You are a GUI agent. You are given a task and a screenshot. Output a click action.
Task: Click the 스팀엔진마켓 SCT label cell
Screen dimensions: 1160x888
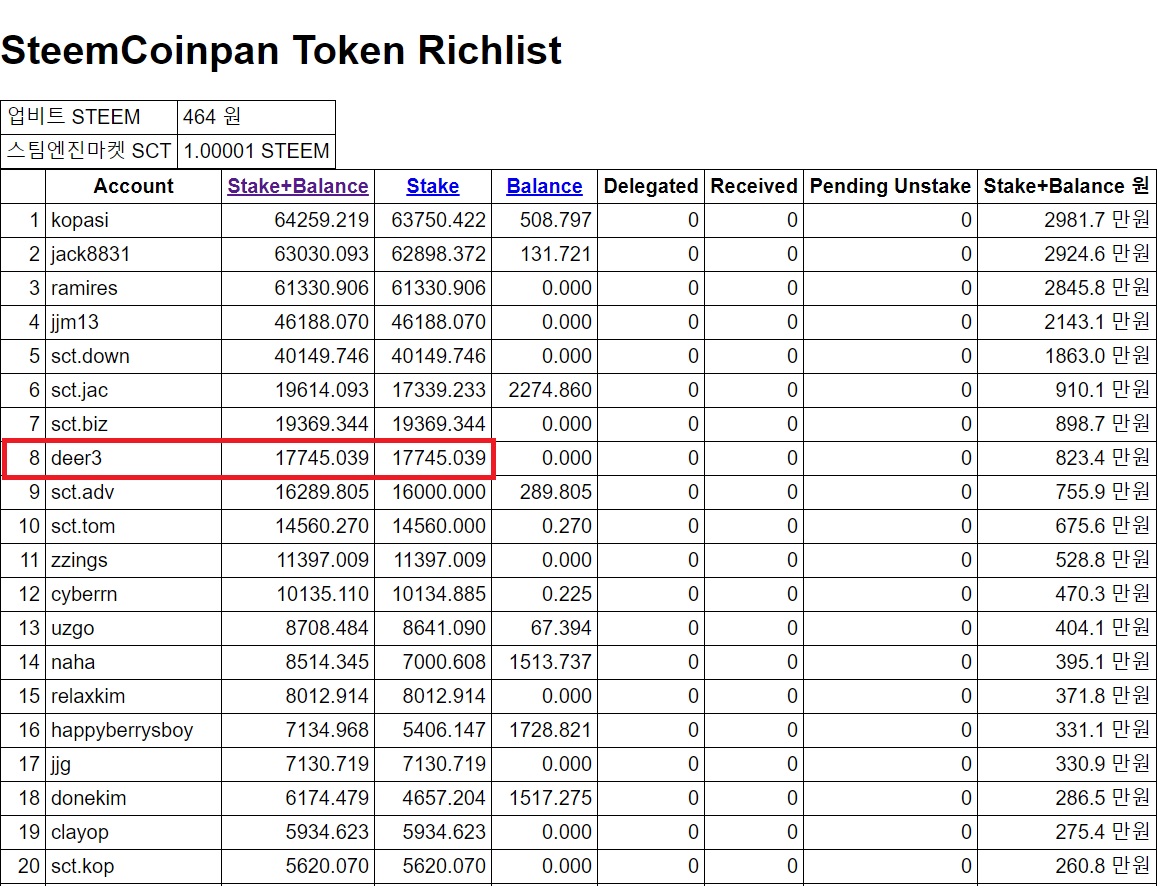point(89,151)
